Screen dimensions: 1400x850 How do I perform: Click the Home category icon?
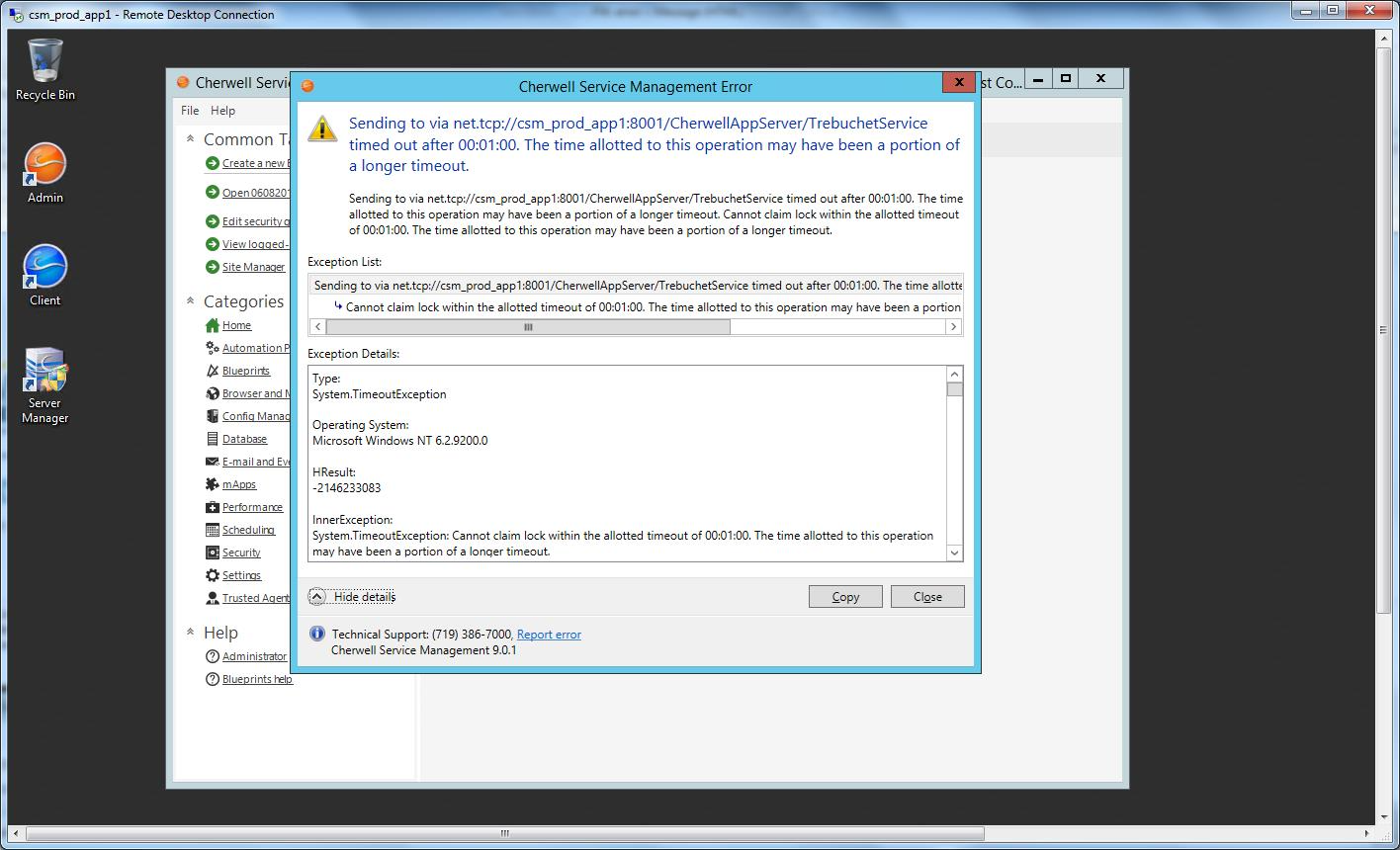pyautogui.click(x=212, y=325)
